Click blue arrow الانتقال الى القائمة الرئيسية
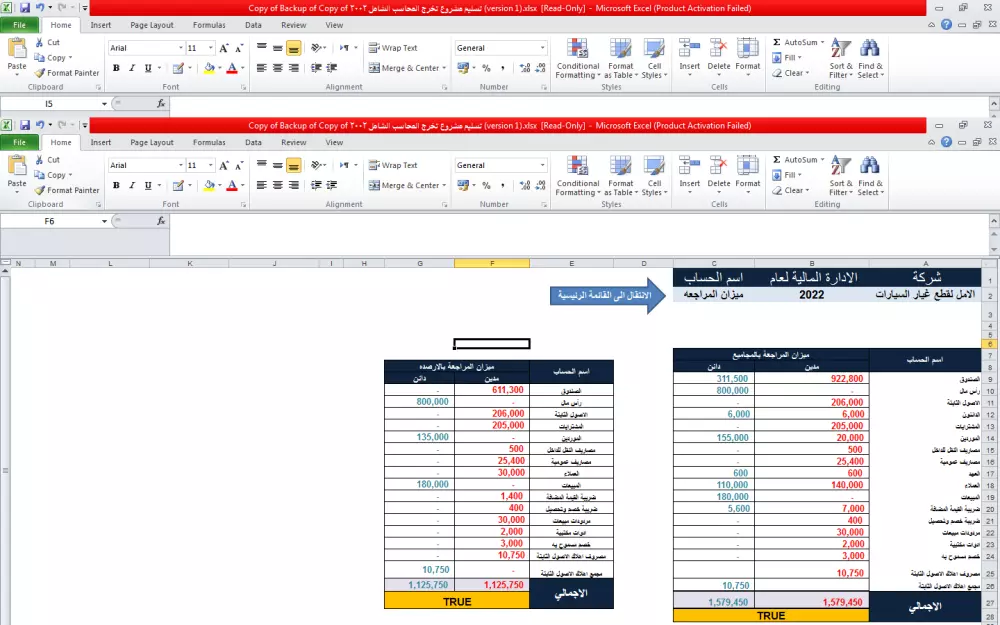The image size is (1000, 625). point(608,295)
